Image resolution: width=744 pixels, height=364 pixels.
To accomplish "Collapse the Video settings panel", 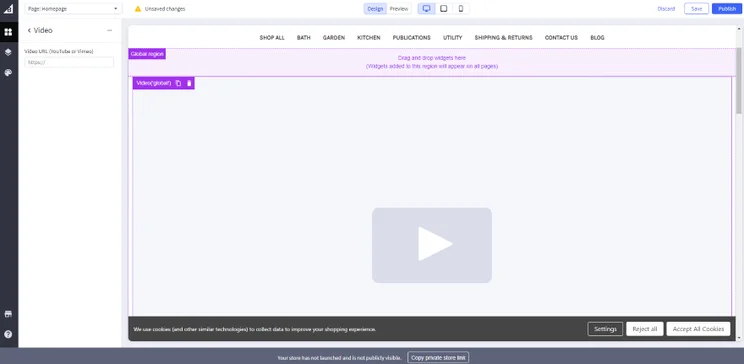I will pyautogui.click(x=110, y=30).
